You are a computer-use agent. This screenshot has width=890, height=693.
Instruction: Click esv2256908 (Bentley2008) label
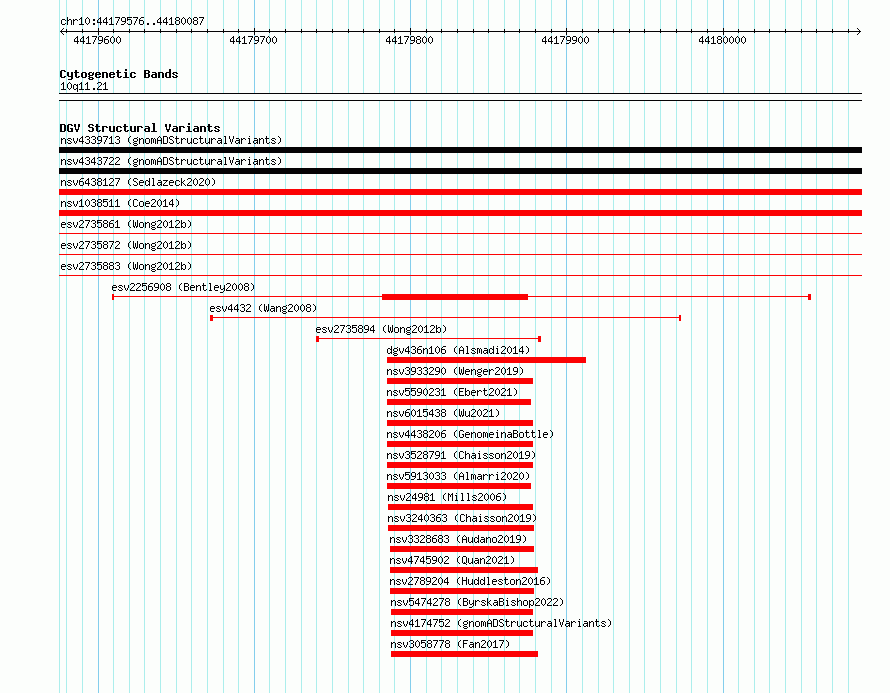pos(183,287)
